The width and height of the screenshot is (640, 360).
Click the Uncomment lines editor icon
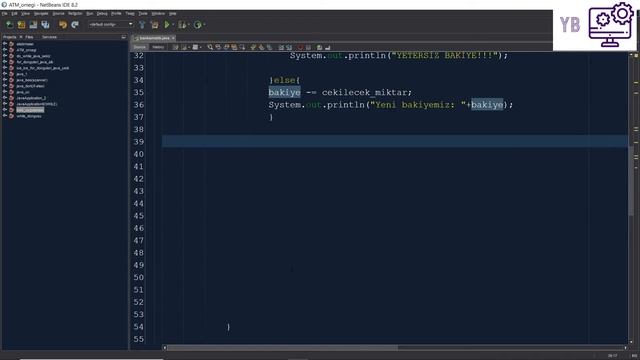click(x=327, y=47)
